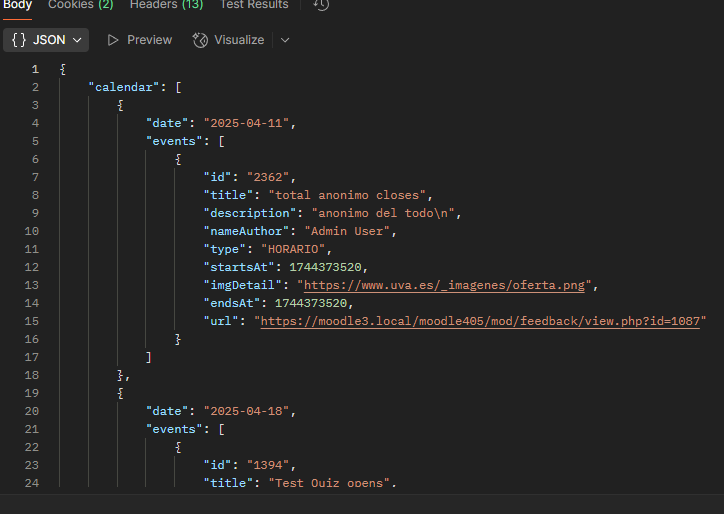Click the "startsAt" key
The height and width of the screenshot is (514, 724).
click(239, 267)
